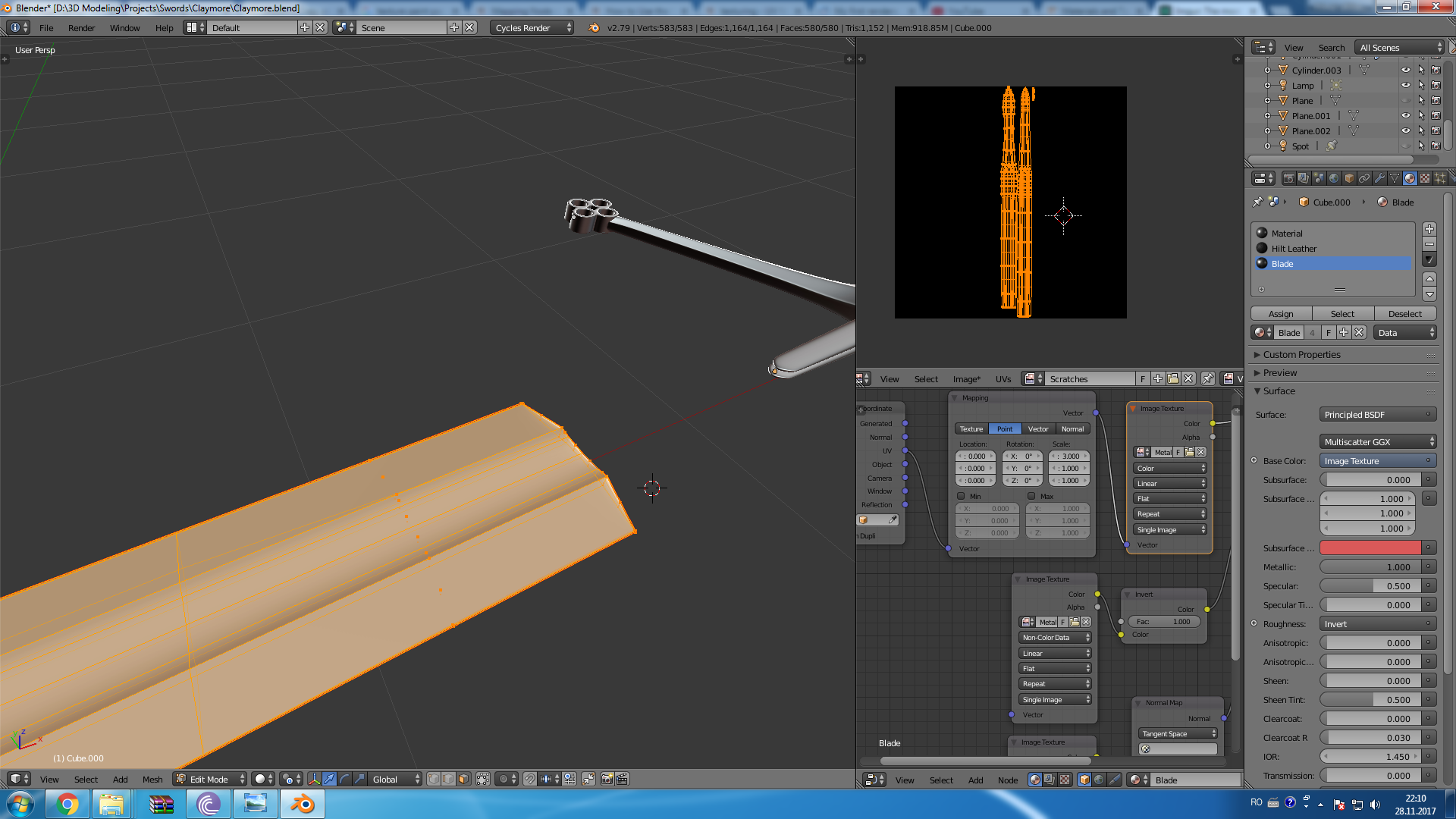1456x819 pixels.
Task: Click the UV map coordinates icon
Action: [x=905, y=449]
